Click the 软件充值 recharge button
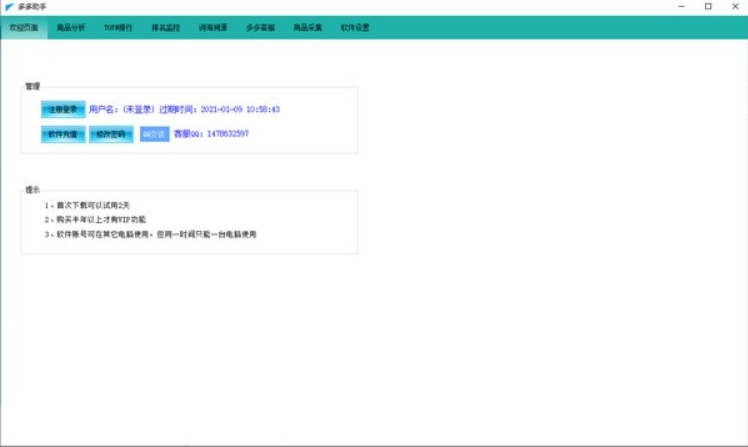The image size is (748, 447). pyautogui.click(x=62, y=134)
